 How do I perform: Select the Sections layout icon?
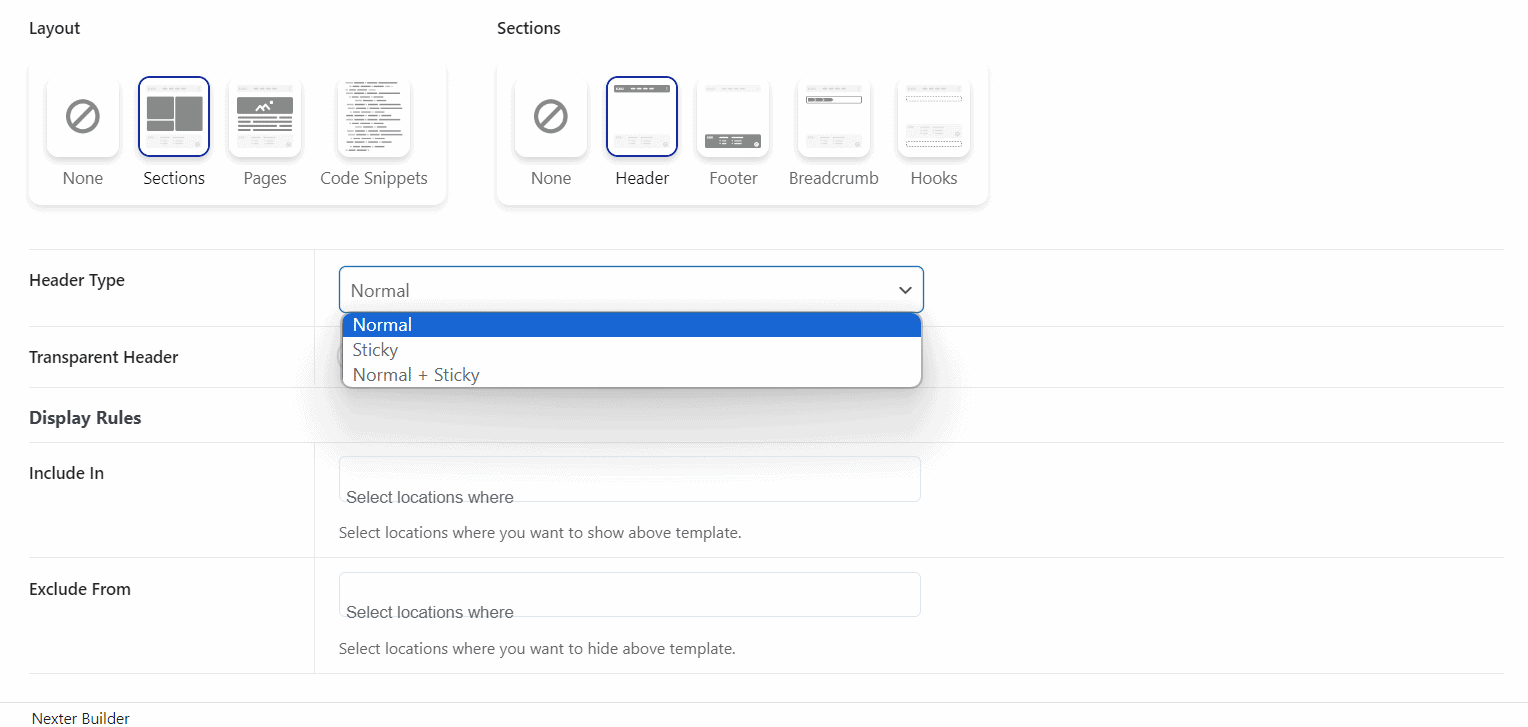(174, 117)
